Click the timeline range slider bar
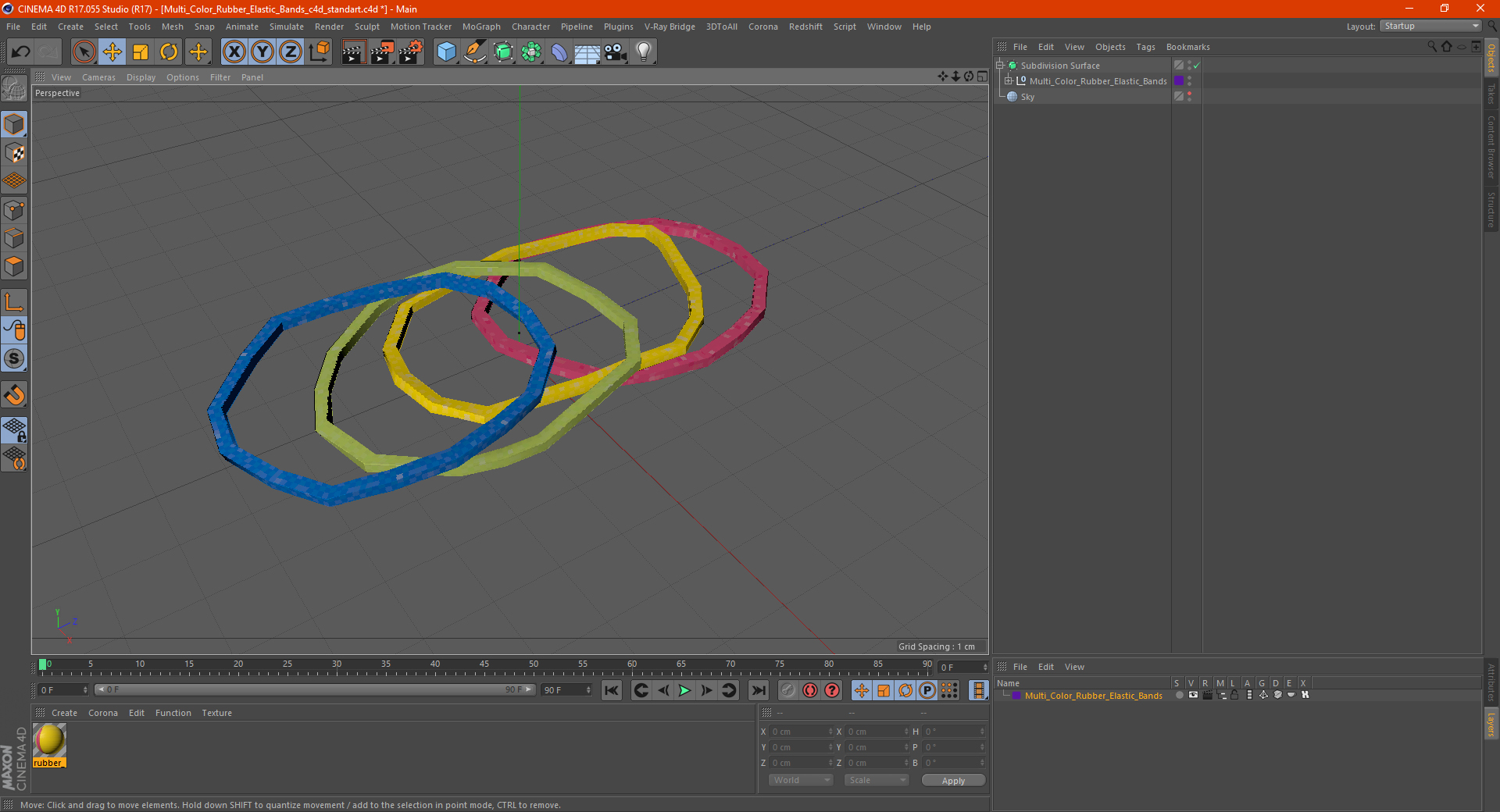Image resolution: width=1500 pixels, height=812 pixels. [x=315, y=689]
